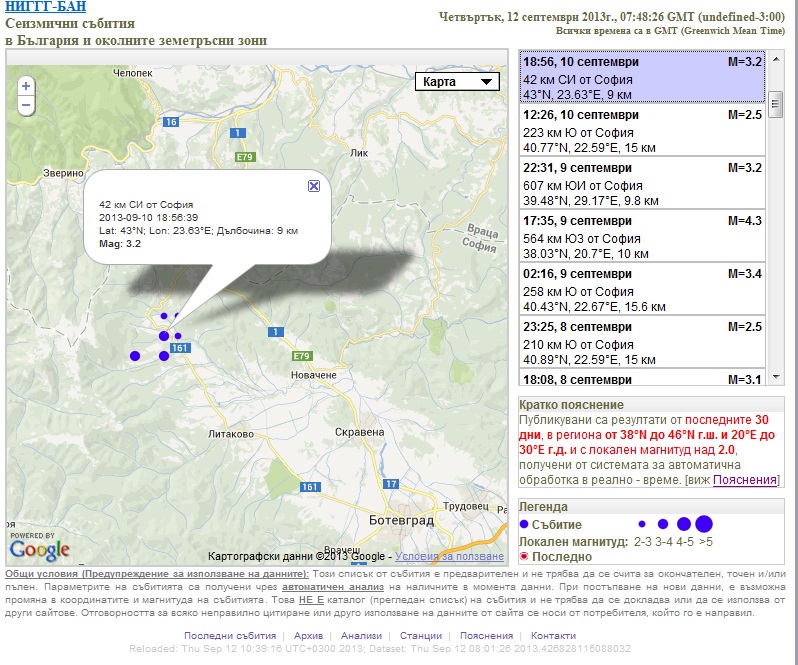798x665 pixels.
Task: Click the Трудовец label on map
Action: click(x=465, y=506)
